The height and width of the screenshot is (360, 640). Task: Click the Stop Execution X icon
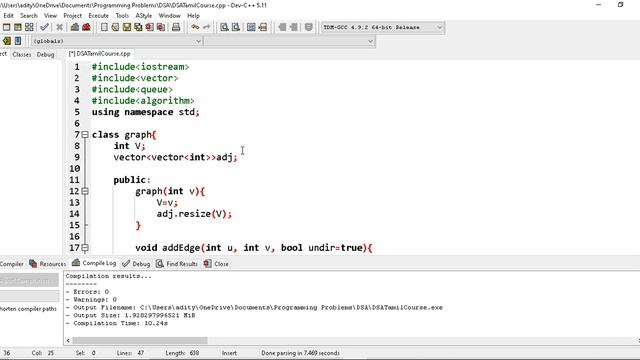(x=60, y=27)
